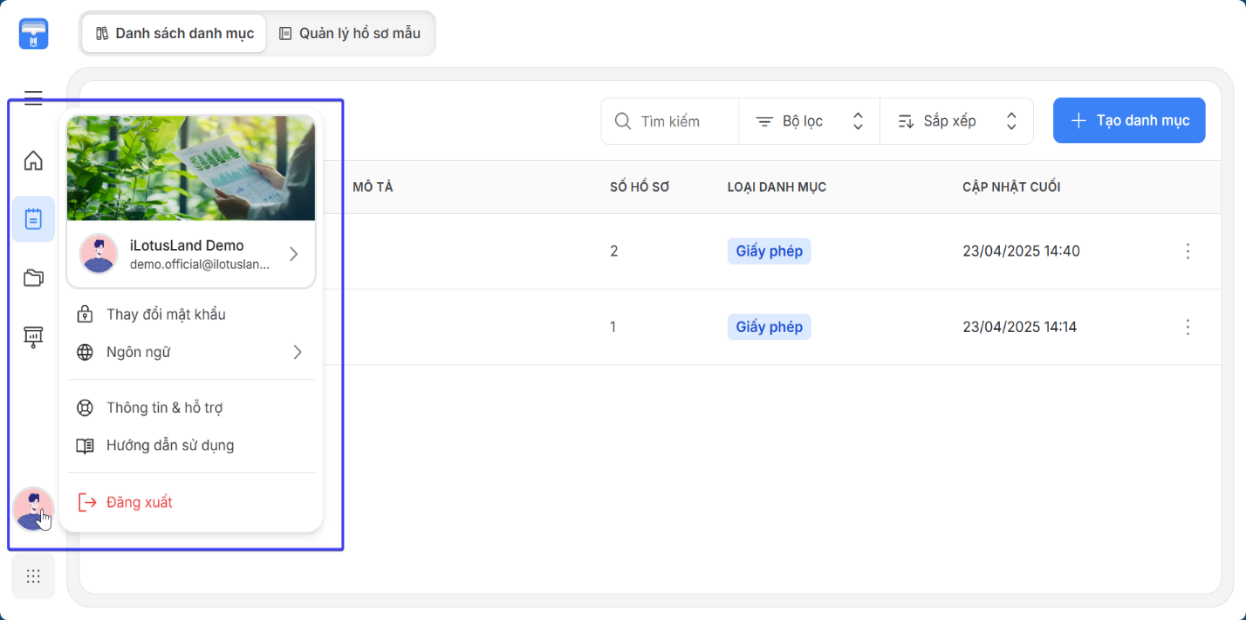Click the record count 1 cell

click(614, 327)
